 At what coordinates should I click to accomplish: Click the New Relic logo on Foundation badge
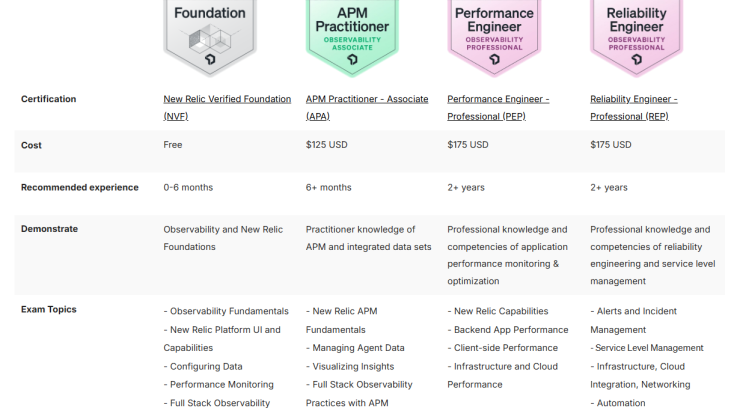coord(210,59)
